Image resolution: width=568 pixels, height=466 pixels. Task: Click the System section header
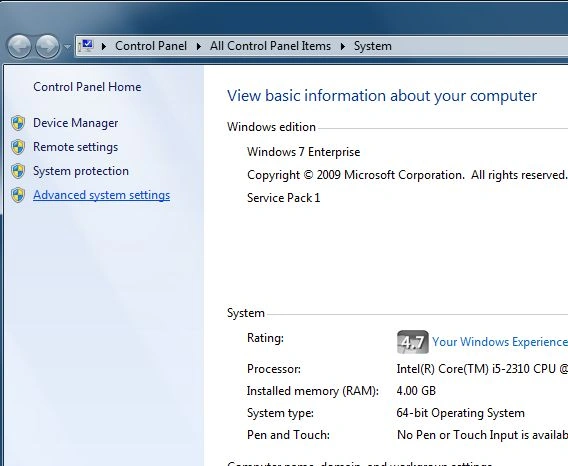coord(246,313)
